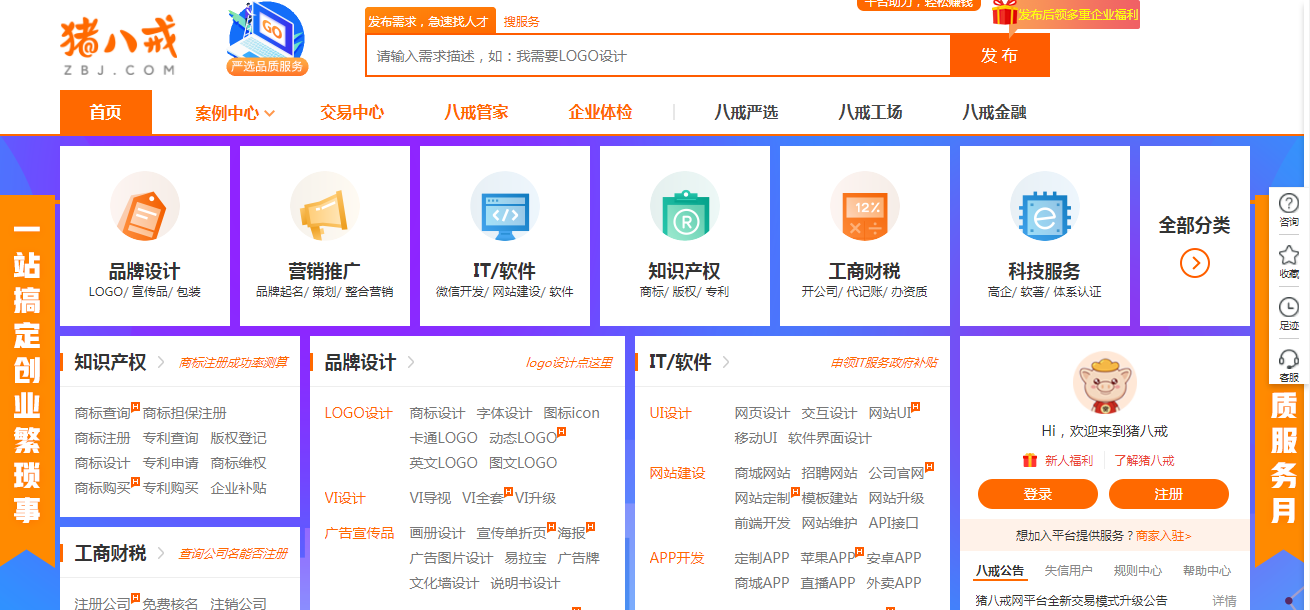The width and height of the screenshot is (1310, 610).
Task: Select the 知识产权 clipboard icon
Action: [684, 206]
